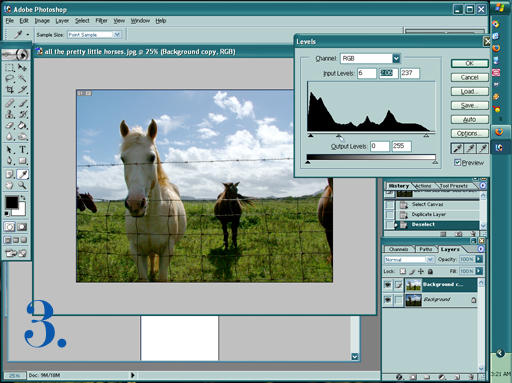
Task: Pick the Hand tool
Action: coord(10,185)
